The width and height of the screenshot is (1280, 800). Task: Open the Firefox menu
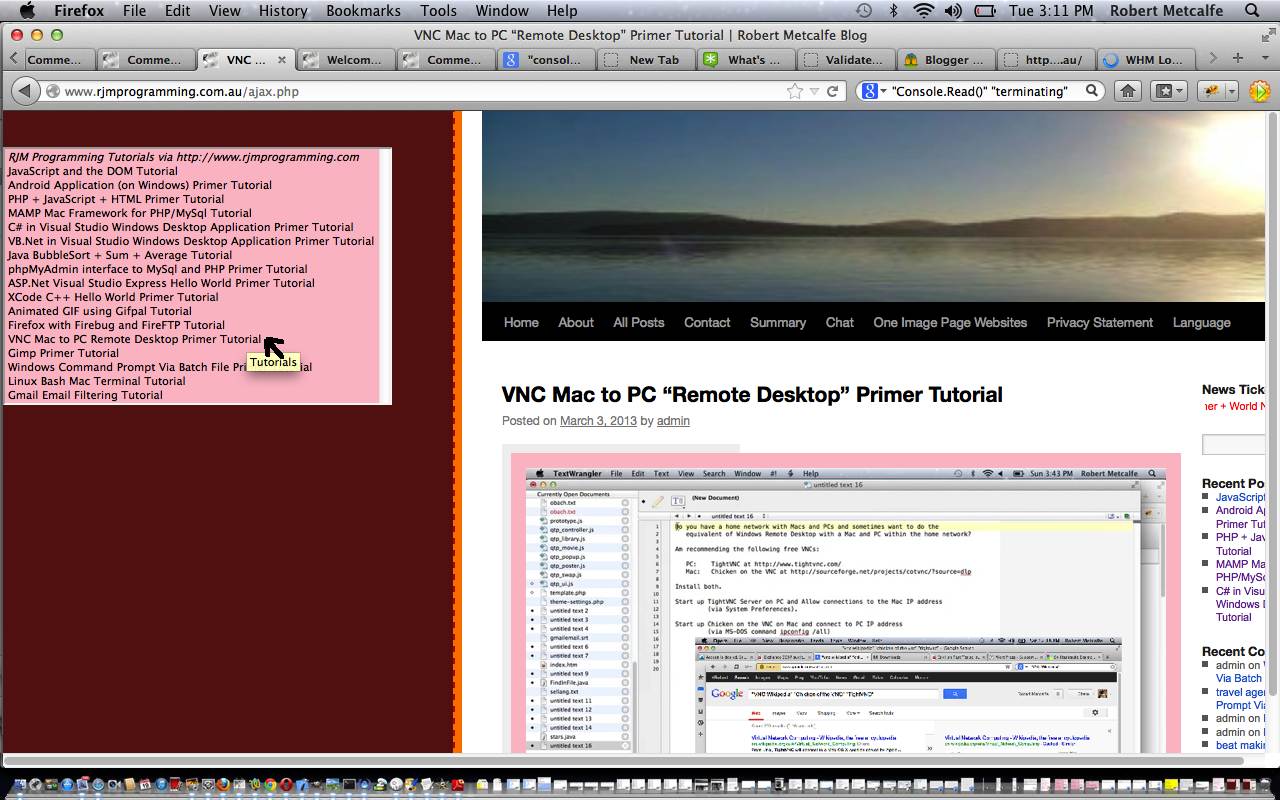pyautogui.click(x=79, y=11)
